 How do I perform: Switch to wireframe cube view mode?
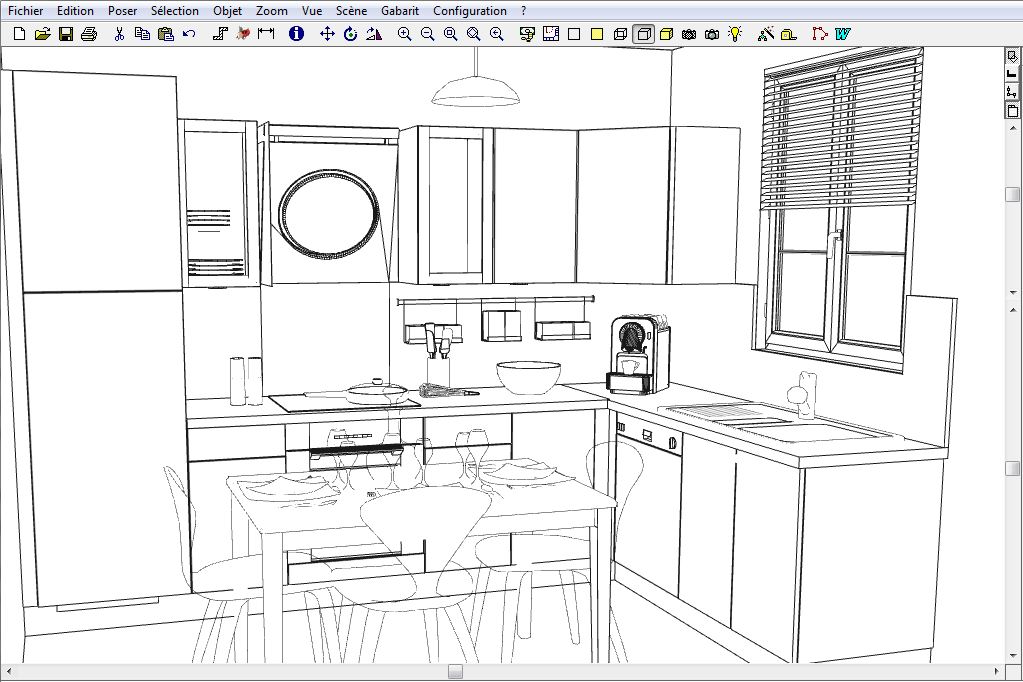click(x=621, y=34)
